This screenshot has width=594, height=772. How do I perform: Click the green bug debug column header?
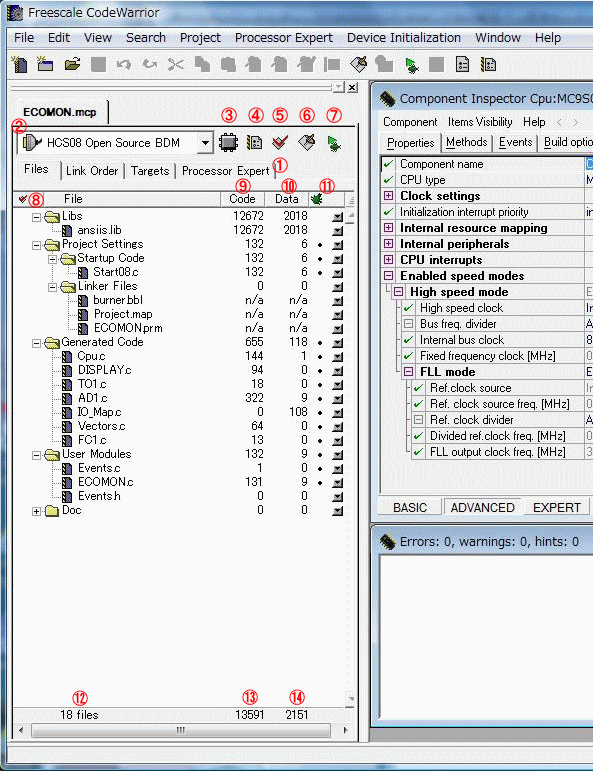coord(316,199)
